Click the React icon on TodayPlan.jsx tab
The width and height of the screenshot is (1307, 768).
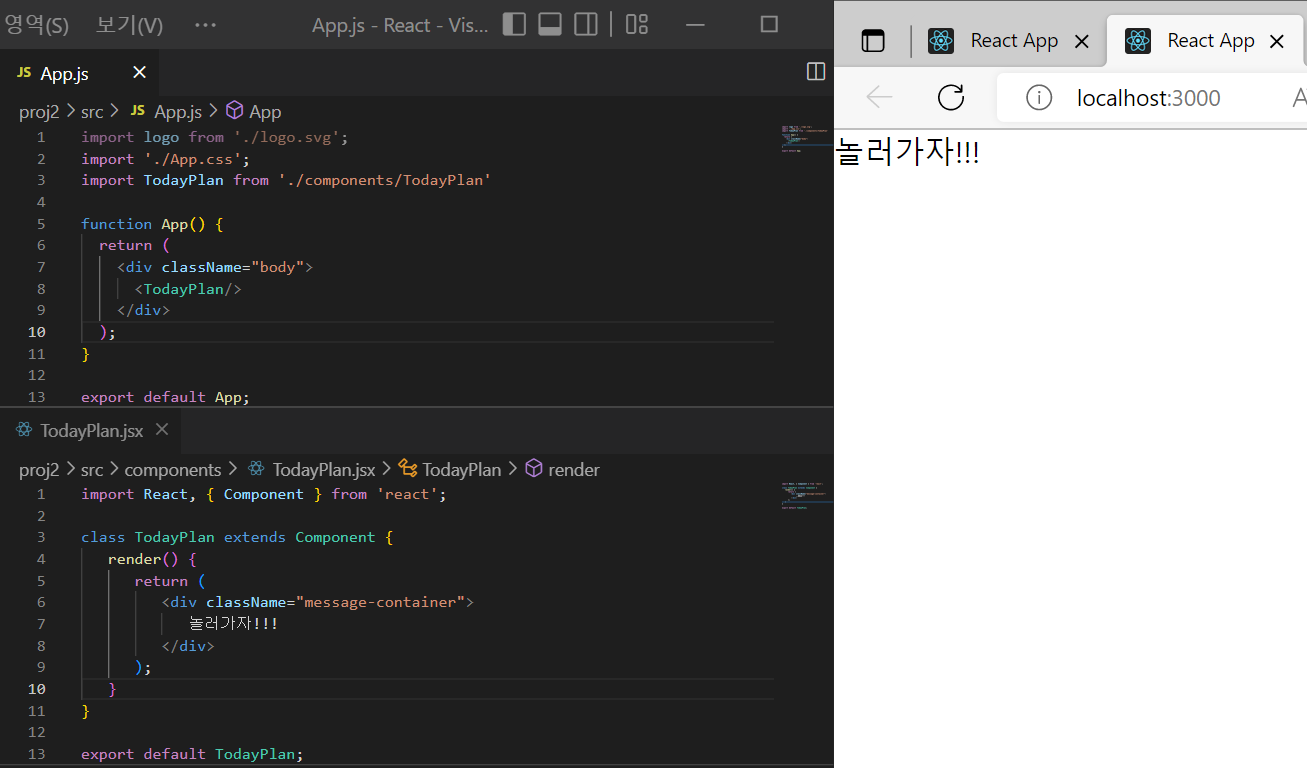pos(24,431)
